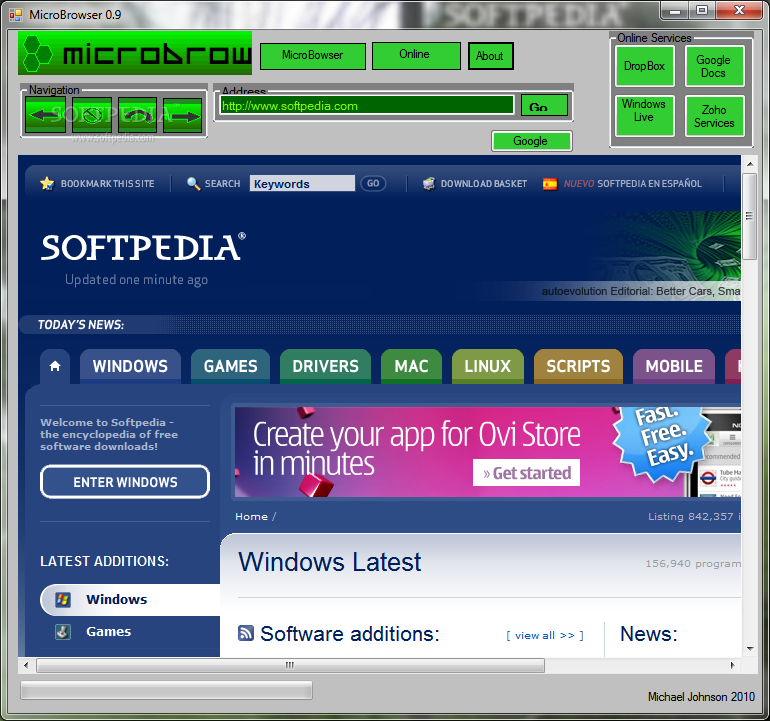Click horizontal scrollbar right arrow
The width and height of the screenshot is (770, 721).
click(733, 666)
